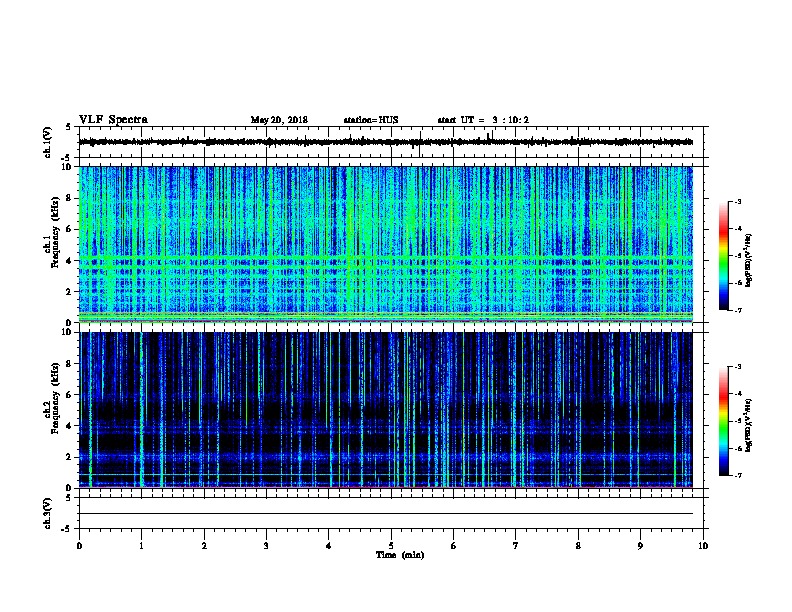Click the ch.1 "Frequency (kHz)" axis label

pyautogui.click(x=55, y=232)
